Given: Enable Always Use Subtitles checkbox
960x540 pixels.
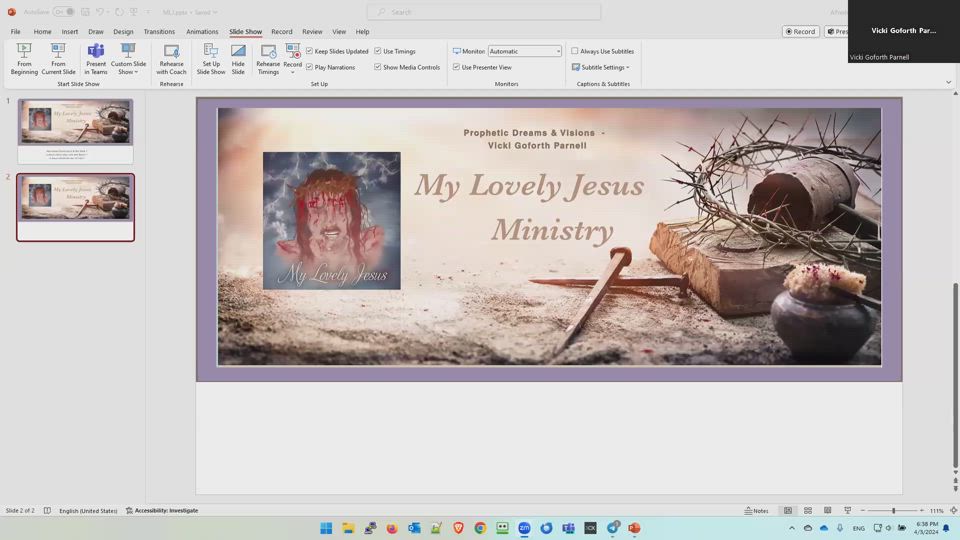Looking at the screenshot, I should [x=575, y=51].
